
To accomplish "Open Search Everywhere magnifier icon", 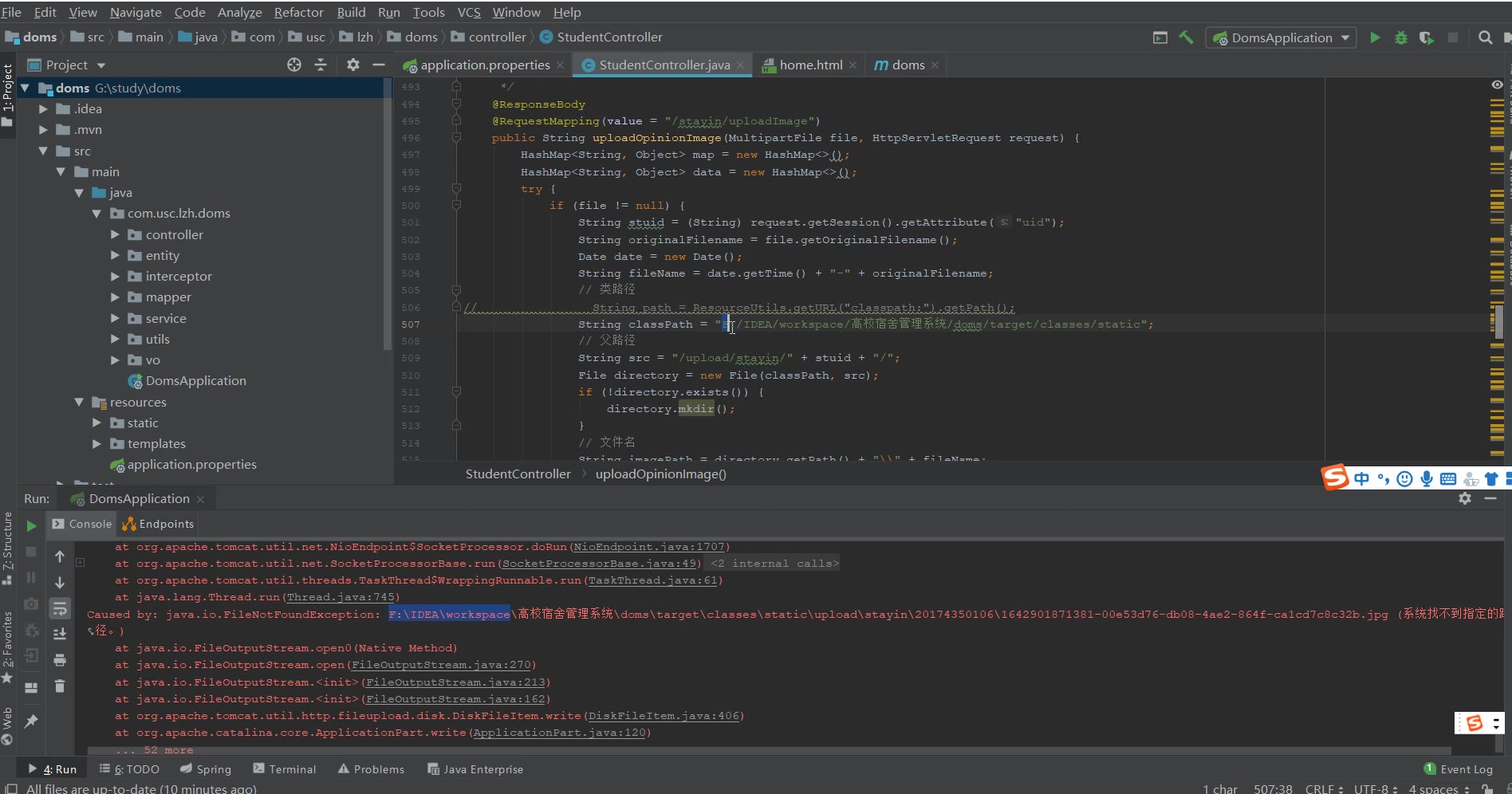I will [1485, 37].
